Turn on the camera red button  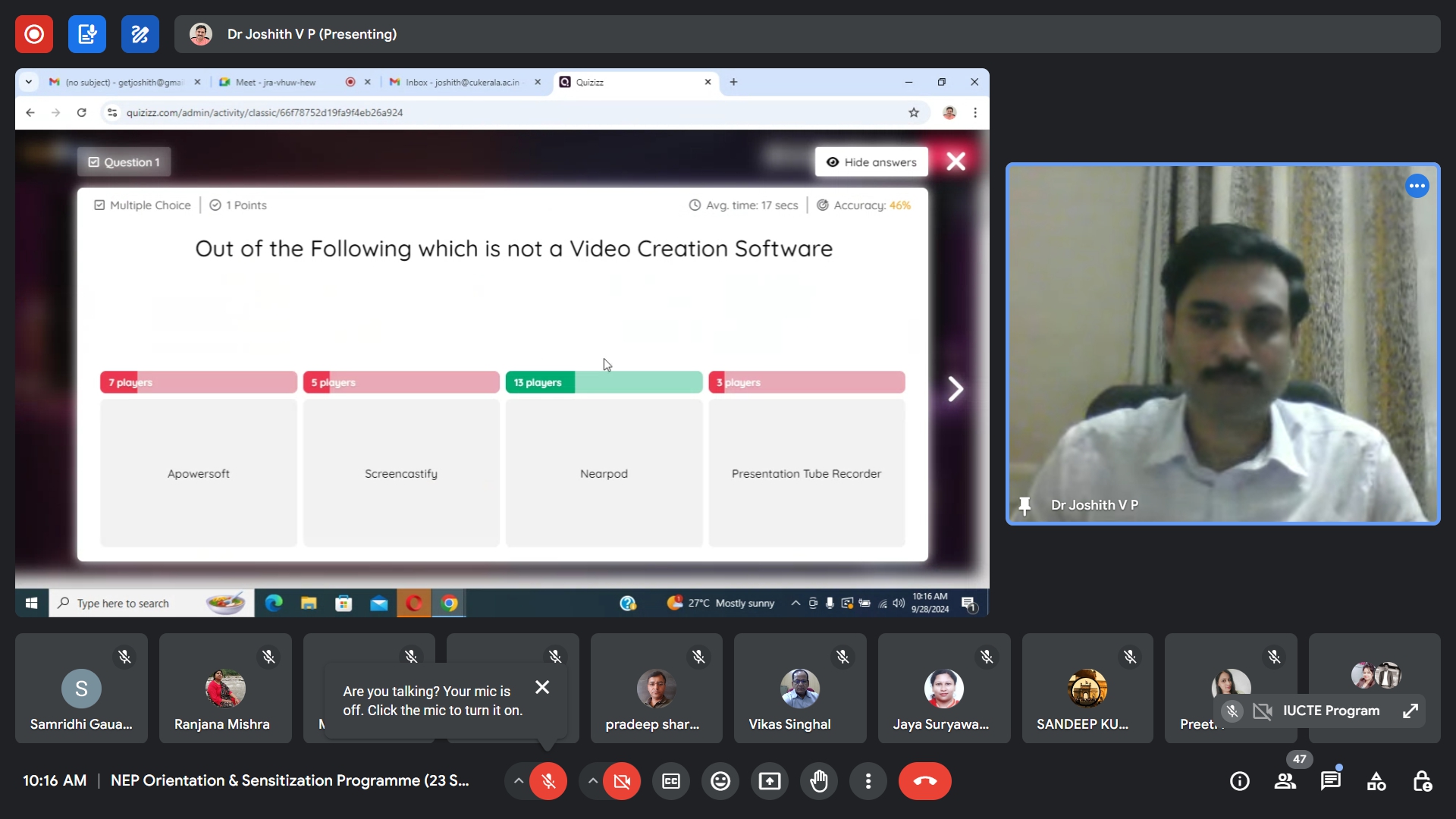pyautogui.click(x=622, y=781)
